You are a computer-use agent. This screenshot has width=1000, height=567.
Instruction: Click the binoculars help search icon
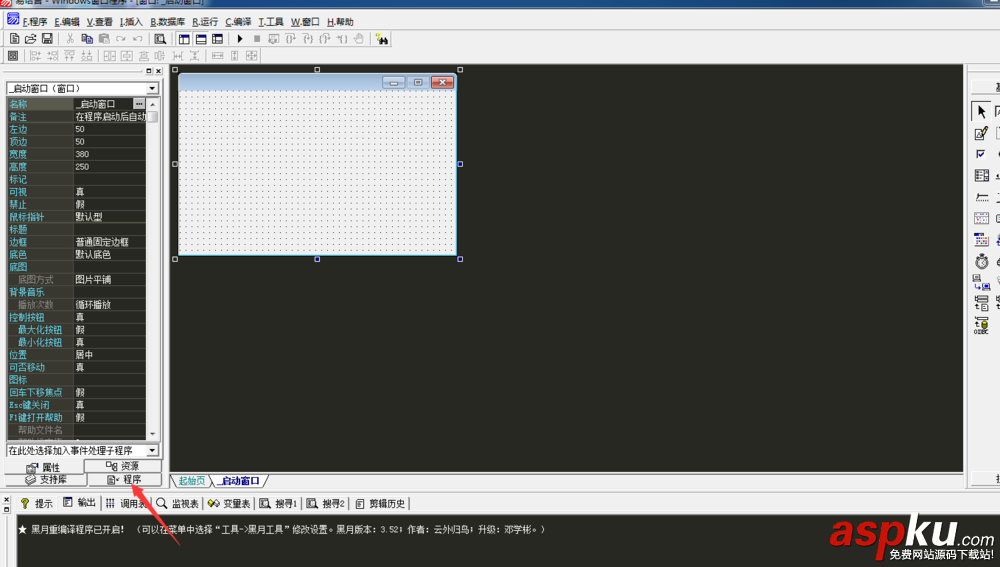point(381,39)
